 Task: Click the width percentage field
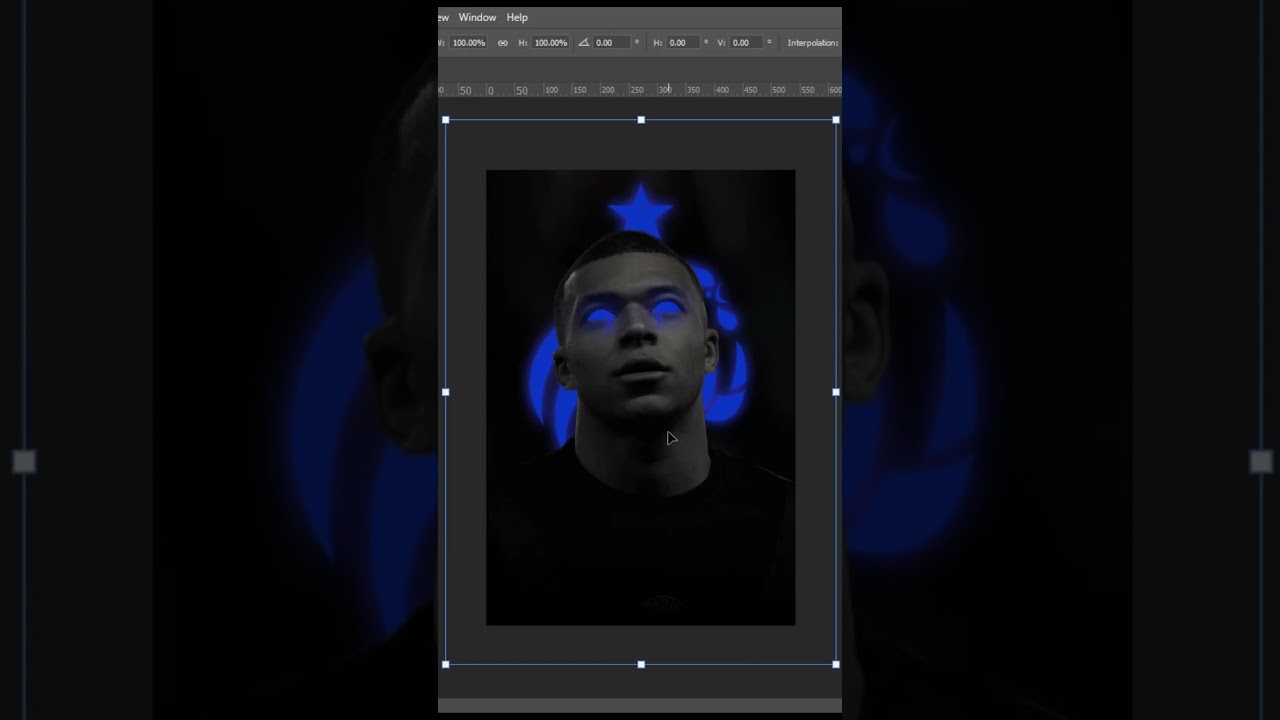[x=468, y=43]
